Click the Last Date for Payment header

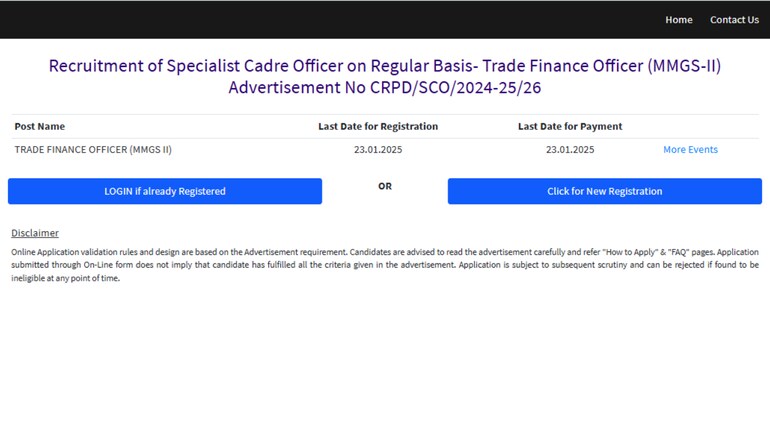coord(570,126)
